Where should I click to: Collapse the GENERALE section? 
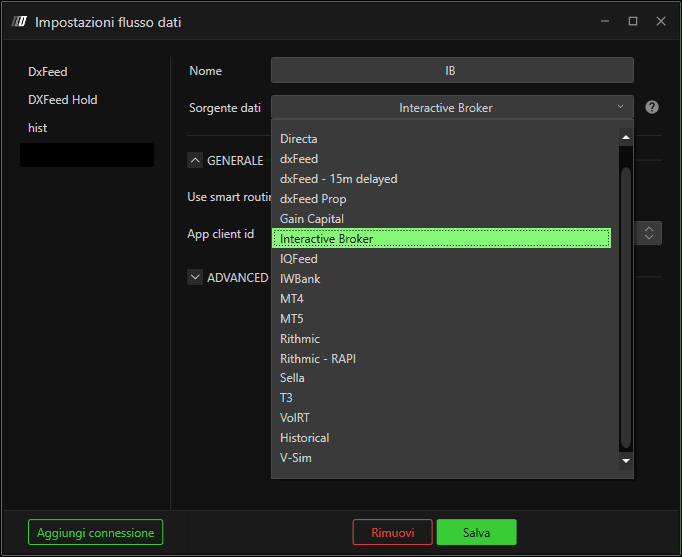[x=195, y=160]
